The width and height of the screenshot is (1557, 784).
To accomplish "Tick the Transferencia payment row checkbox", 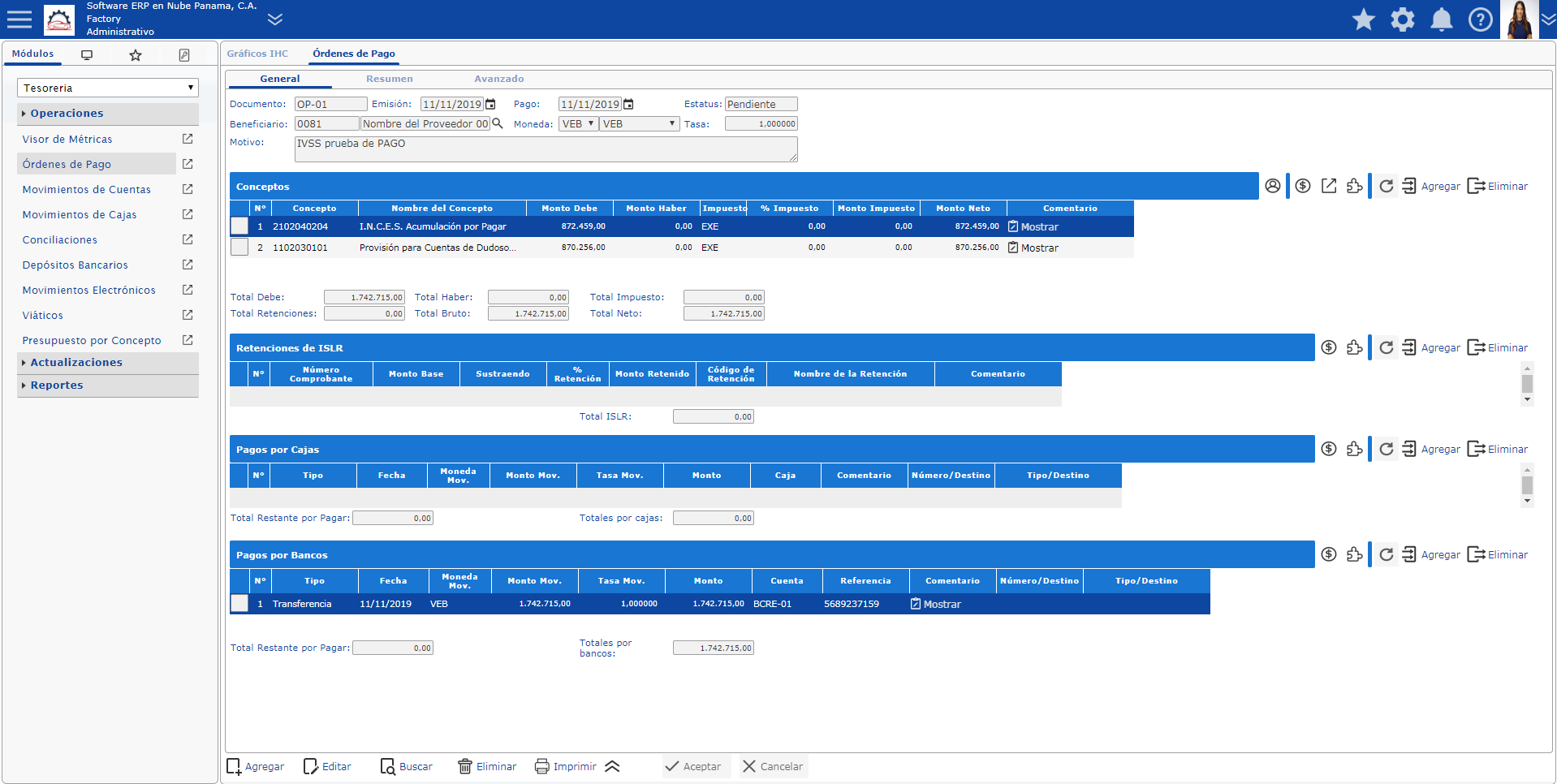I will point(239,603).
